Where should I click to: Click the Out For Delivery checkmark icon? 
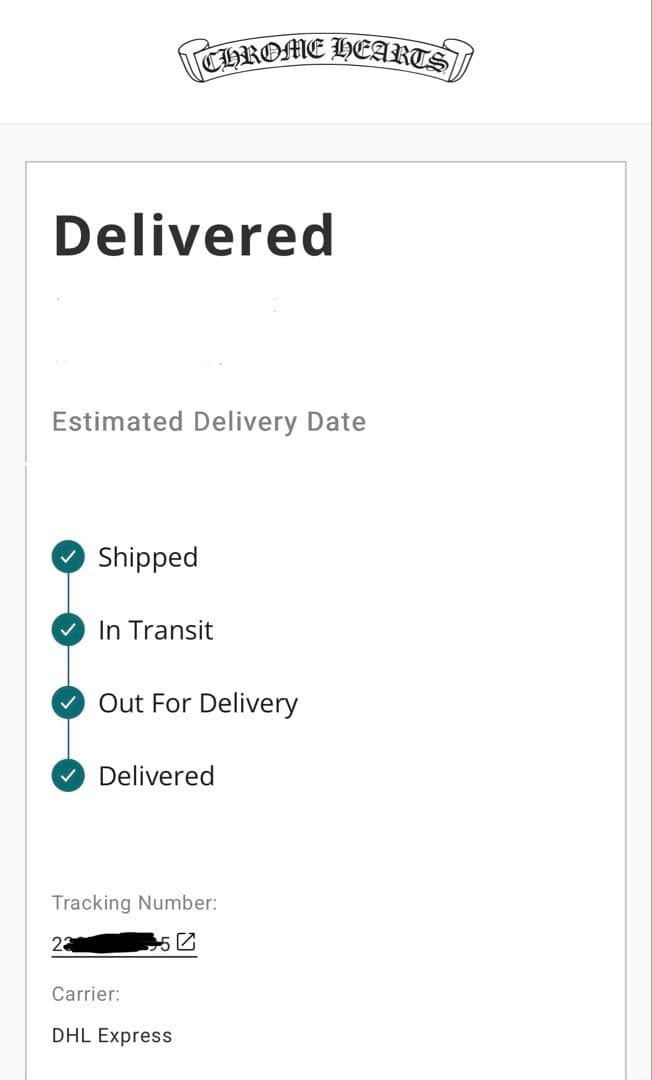(68, 703)
